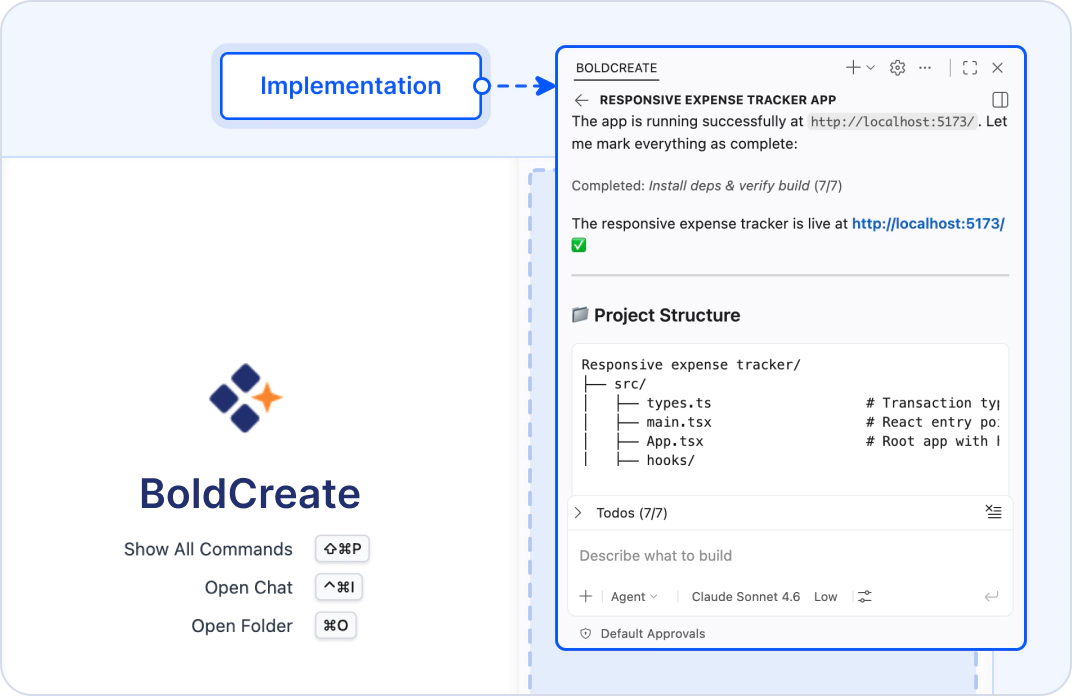This screenshot has width=1072, height=696.
Task: Clear the todos list icon
Action: pos(993,511)
